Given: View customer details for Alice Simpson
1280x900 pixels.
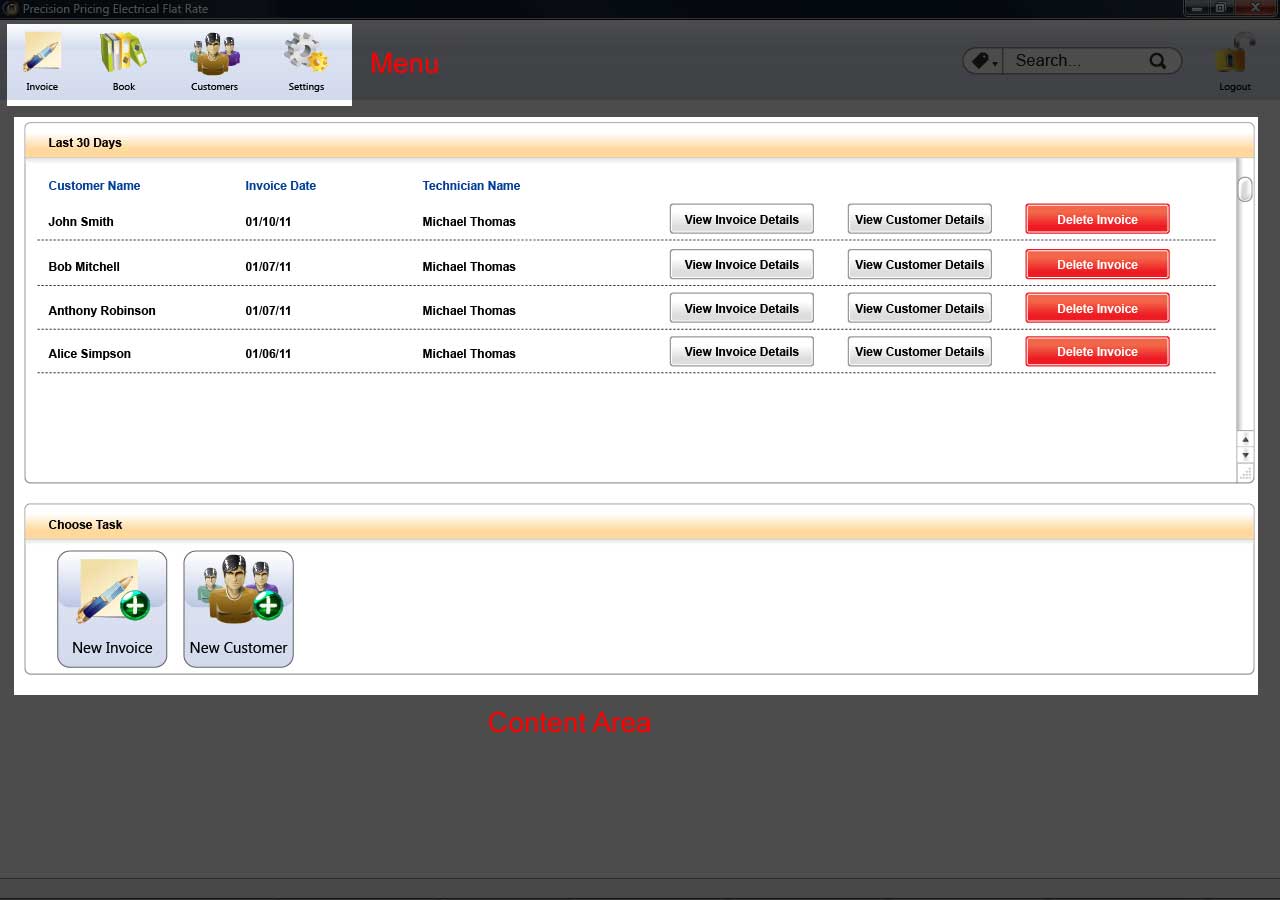Looking at the screenshot, I should pyautogui.click(x=920, y=351).
